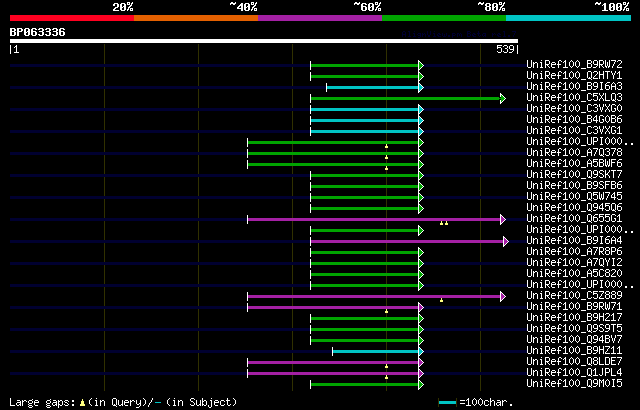Screen dimensions: 640x410
Task: Click the UniRef100_B9HZ11 label
Action: 574,351
